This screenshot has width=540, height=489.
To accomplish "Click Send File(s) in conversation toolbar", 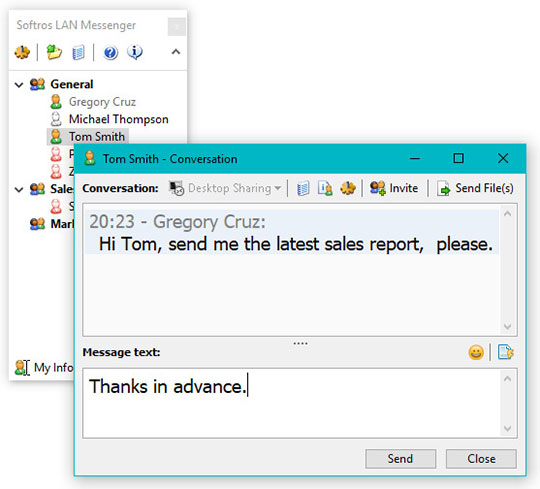I will [x=475, y=188].
